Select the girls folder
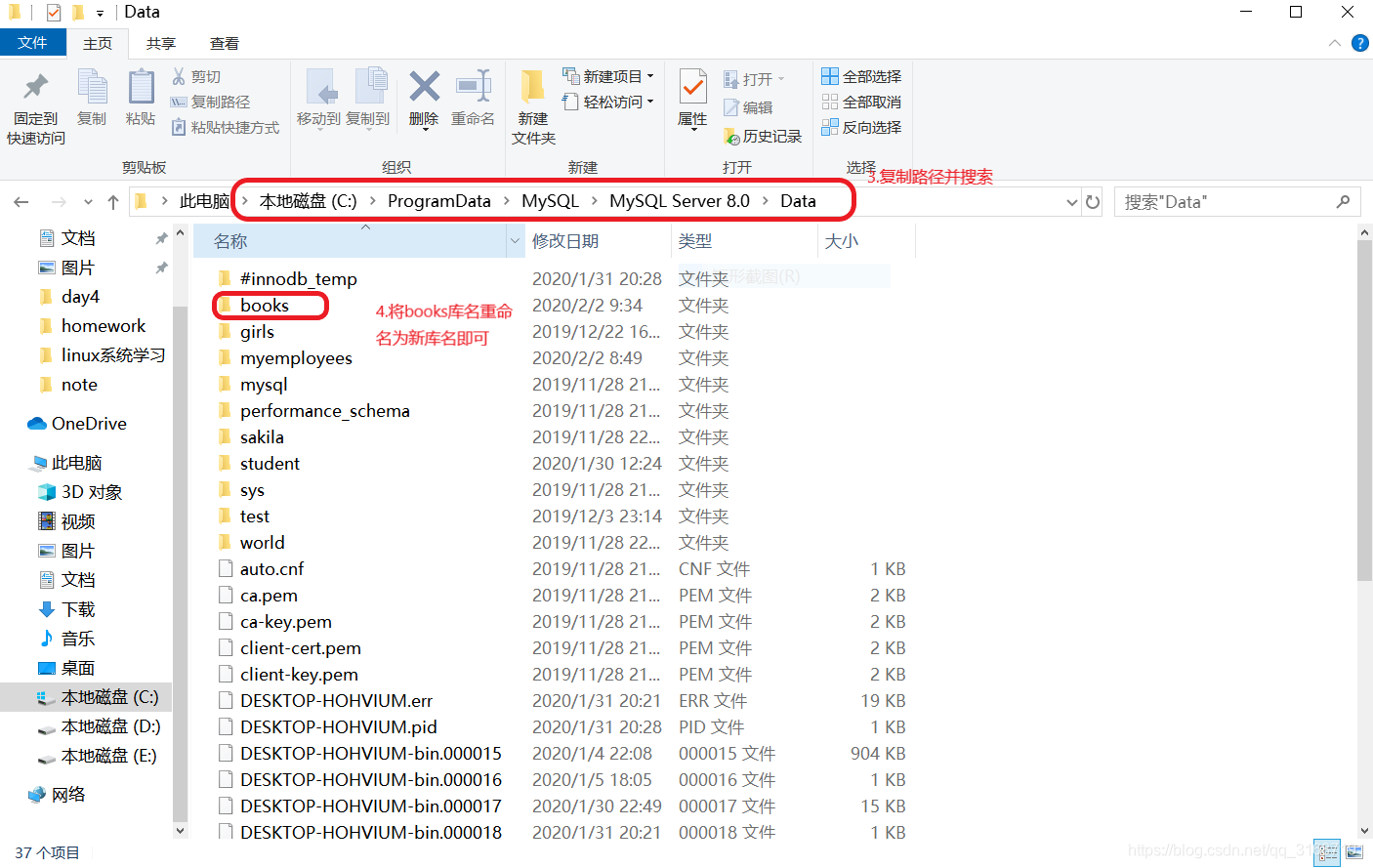 coord(257,332)
